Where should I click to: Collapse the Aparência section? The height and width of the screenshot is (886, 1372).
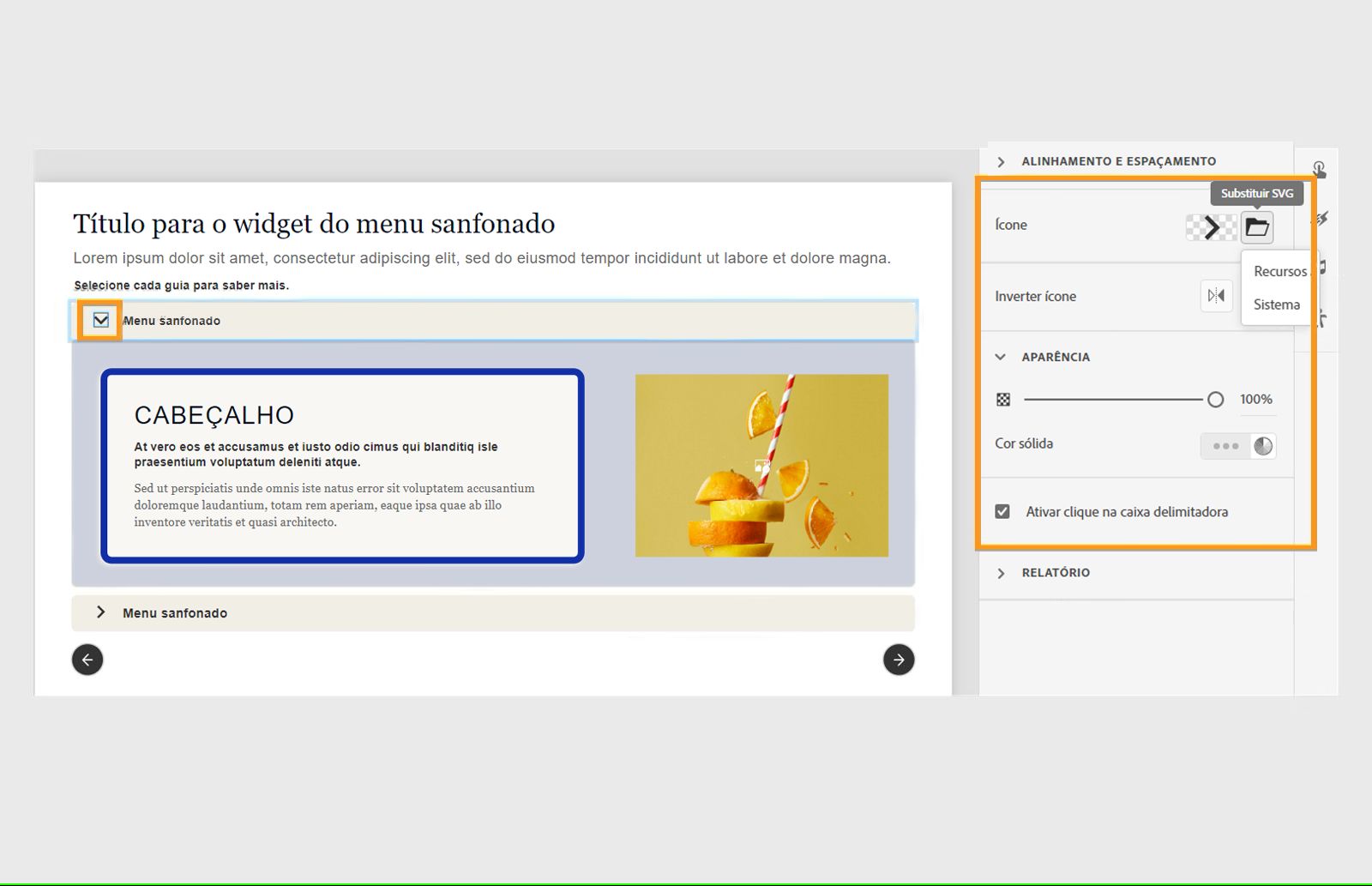pyautogui.click(x=1000, y=357)
